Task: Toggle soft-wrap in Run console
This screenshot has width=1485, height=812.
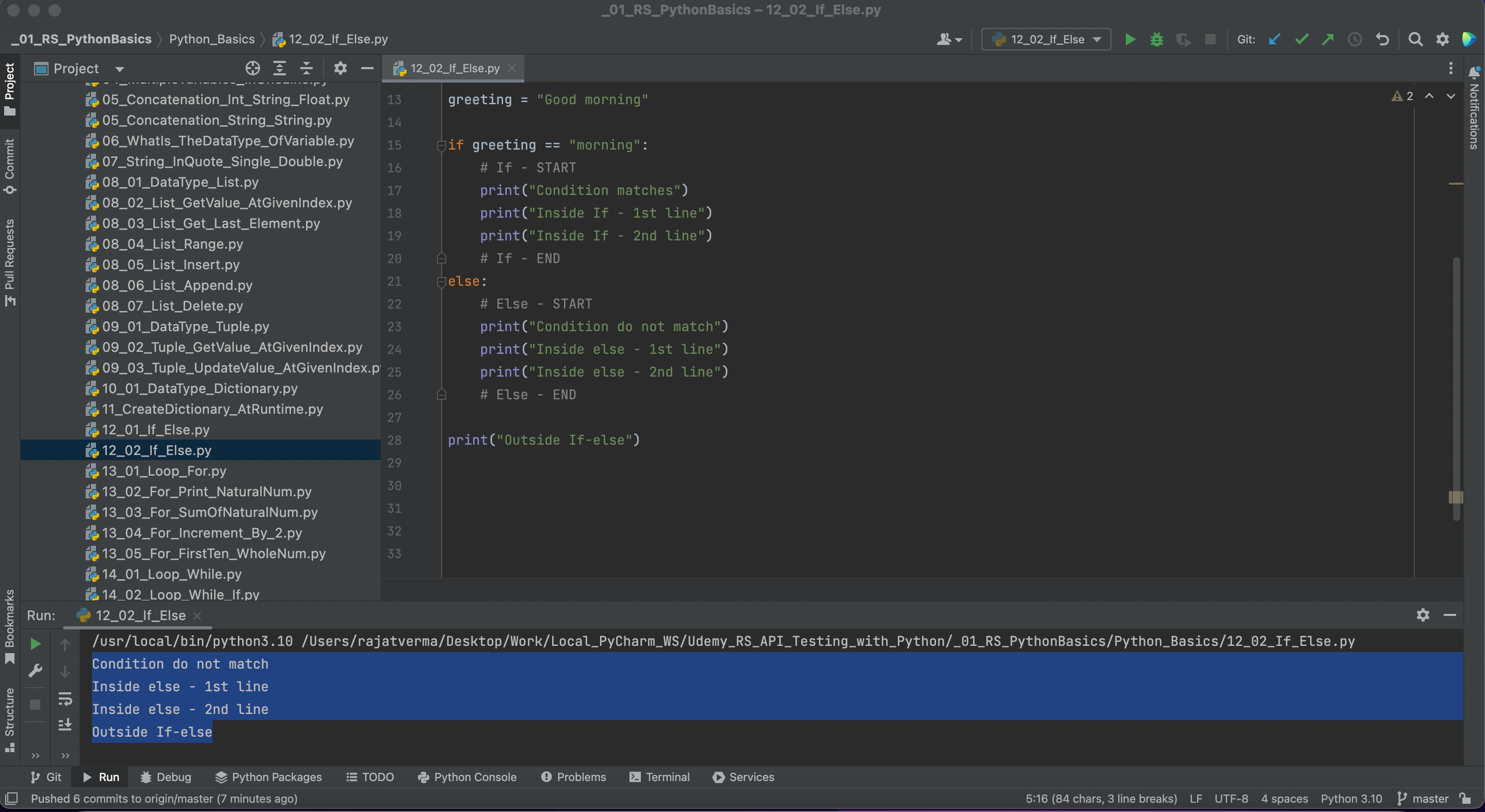Action: [65, 699]
